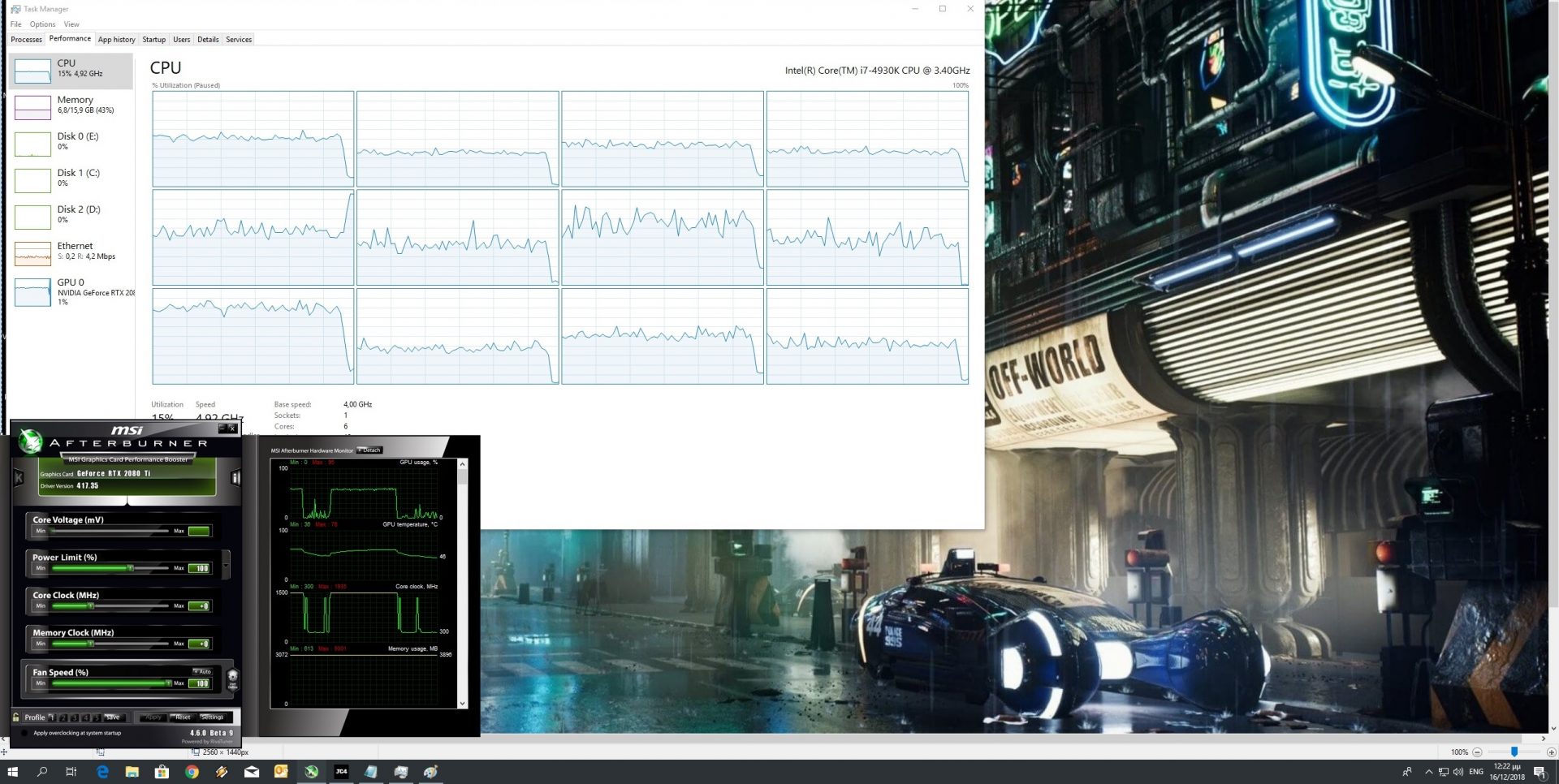Toggle apply overclocking at system startup
Image resolution: width=1559 pixels, height=784 pixels.
coord(24,733)
